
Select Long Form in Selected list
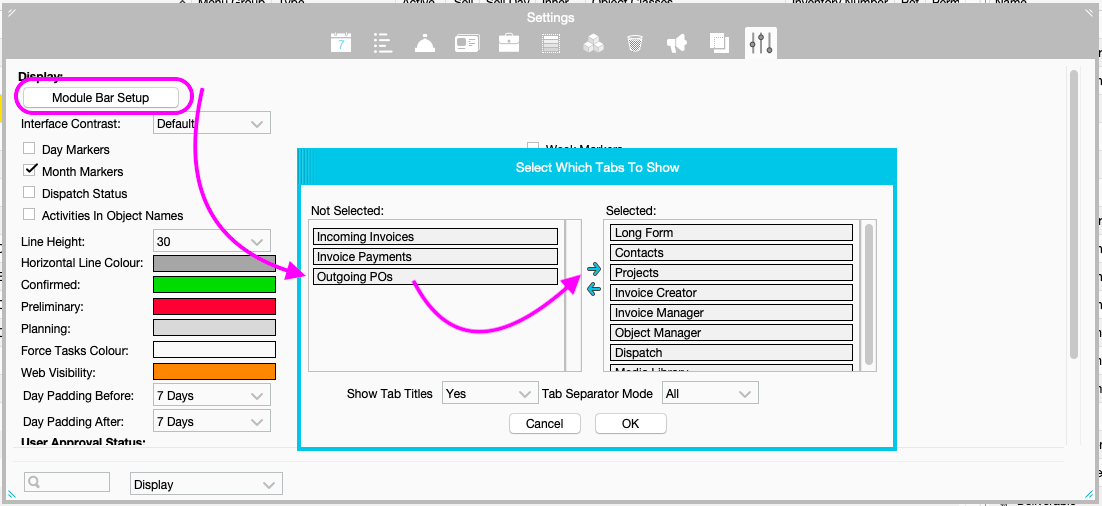pos(732,233)
